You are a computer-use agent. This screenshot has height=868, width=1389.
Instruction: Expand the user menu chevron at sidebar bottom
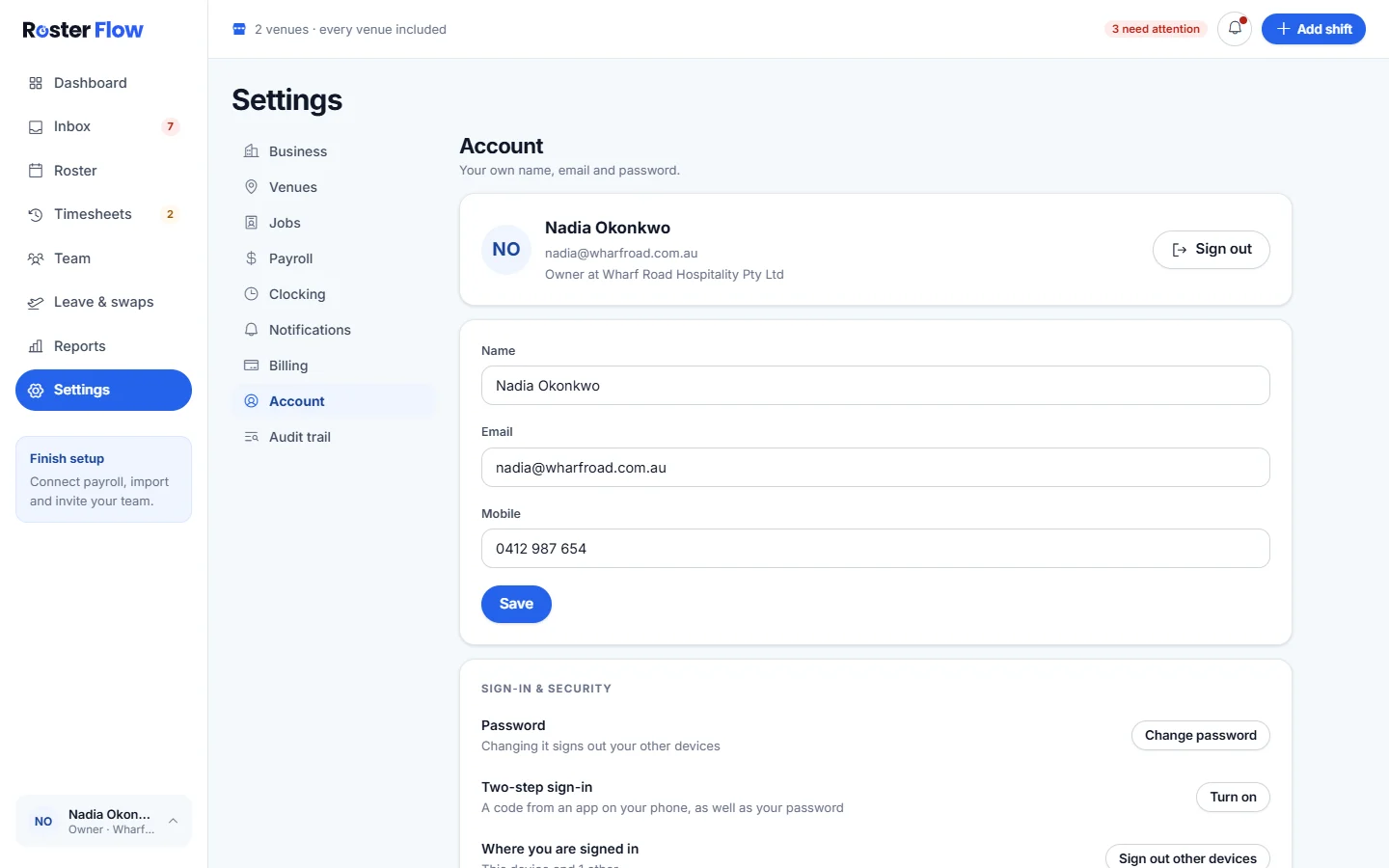tap(173, 821)
